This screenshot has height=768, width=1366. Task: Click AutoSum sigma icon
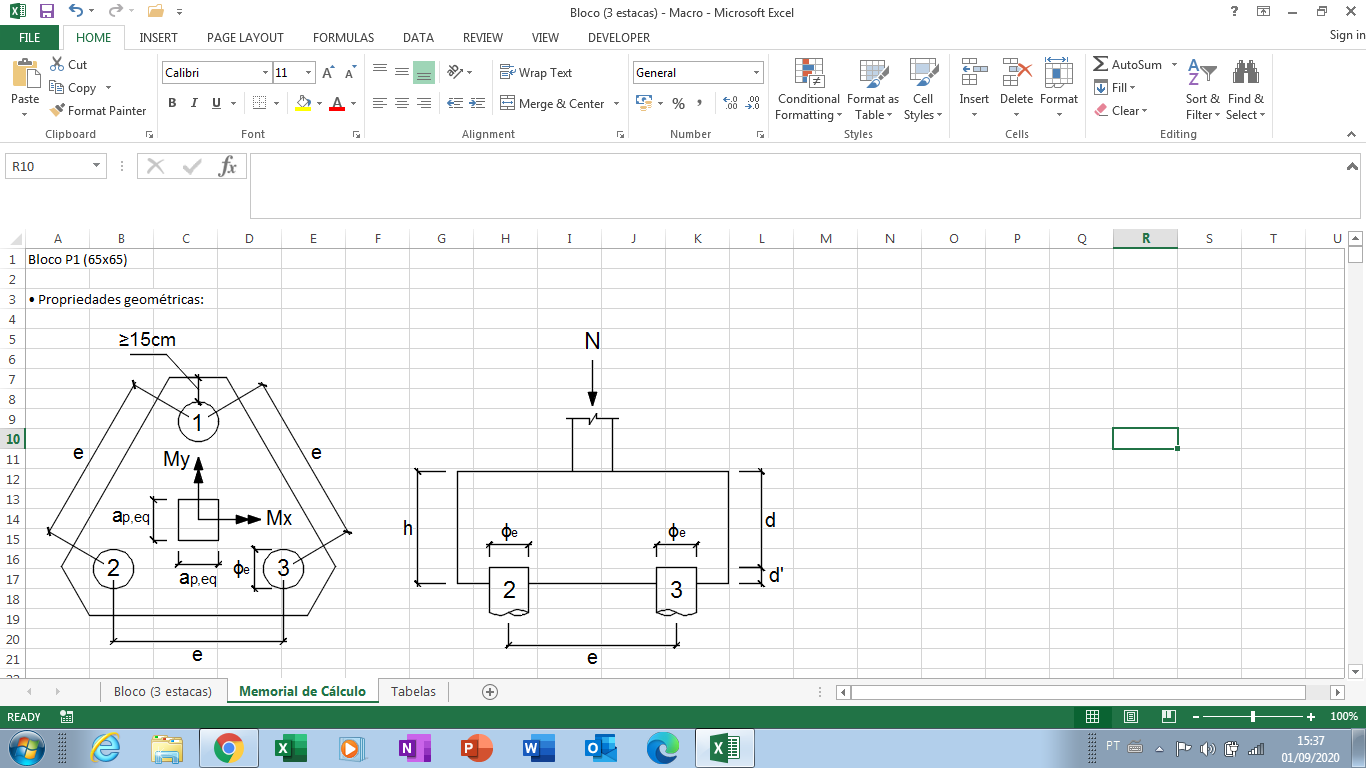coord(1101,64)
